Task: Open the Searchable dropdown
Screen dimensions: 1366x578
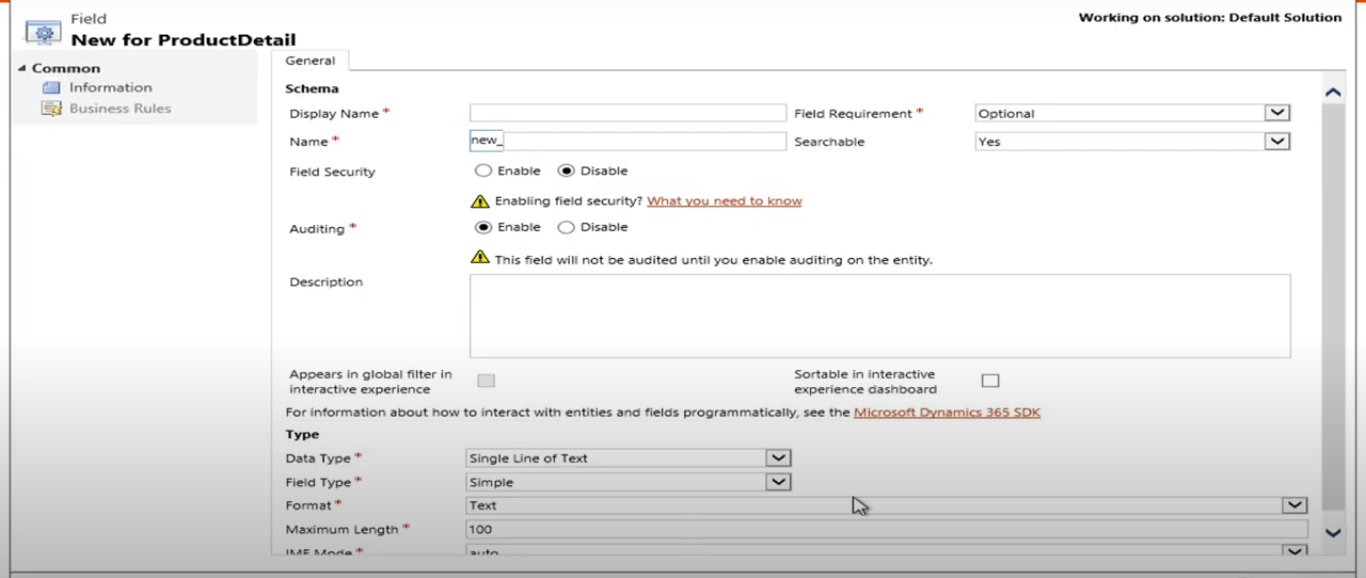Action: (1276, 141)
